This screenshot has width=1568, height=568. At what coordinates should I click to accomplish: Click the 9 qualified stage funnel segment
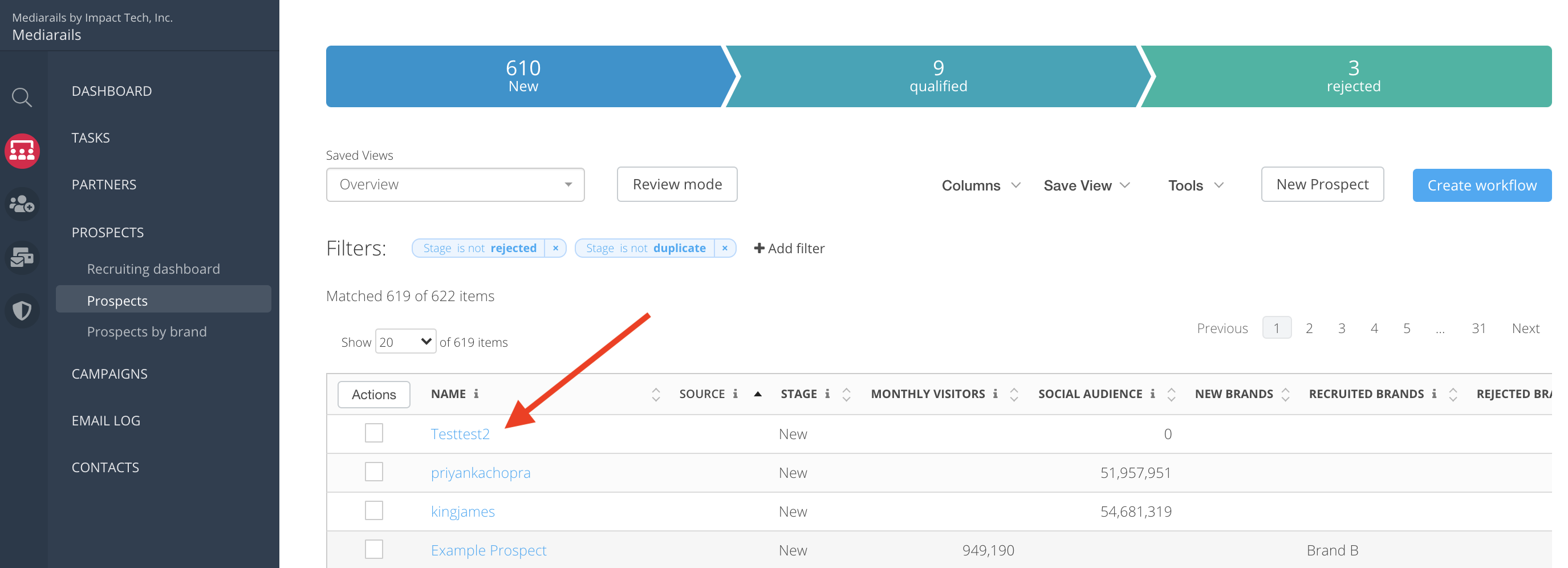(937, 77)
